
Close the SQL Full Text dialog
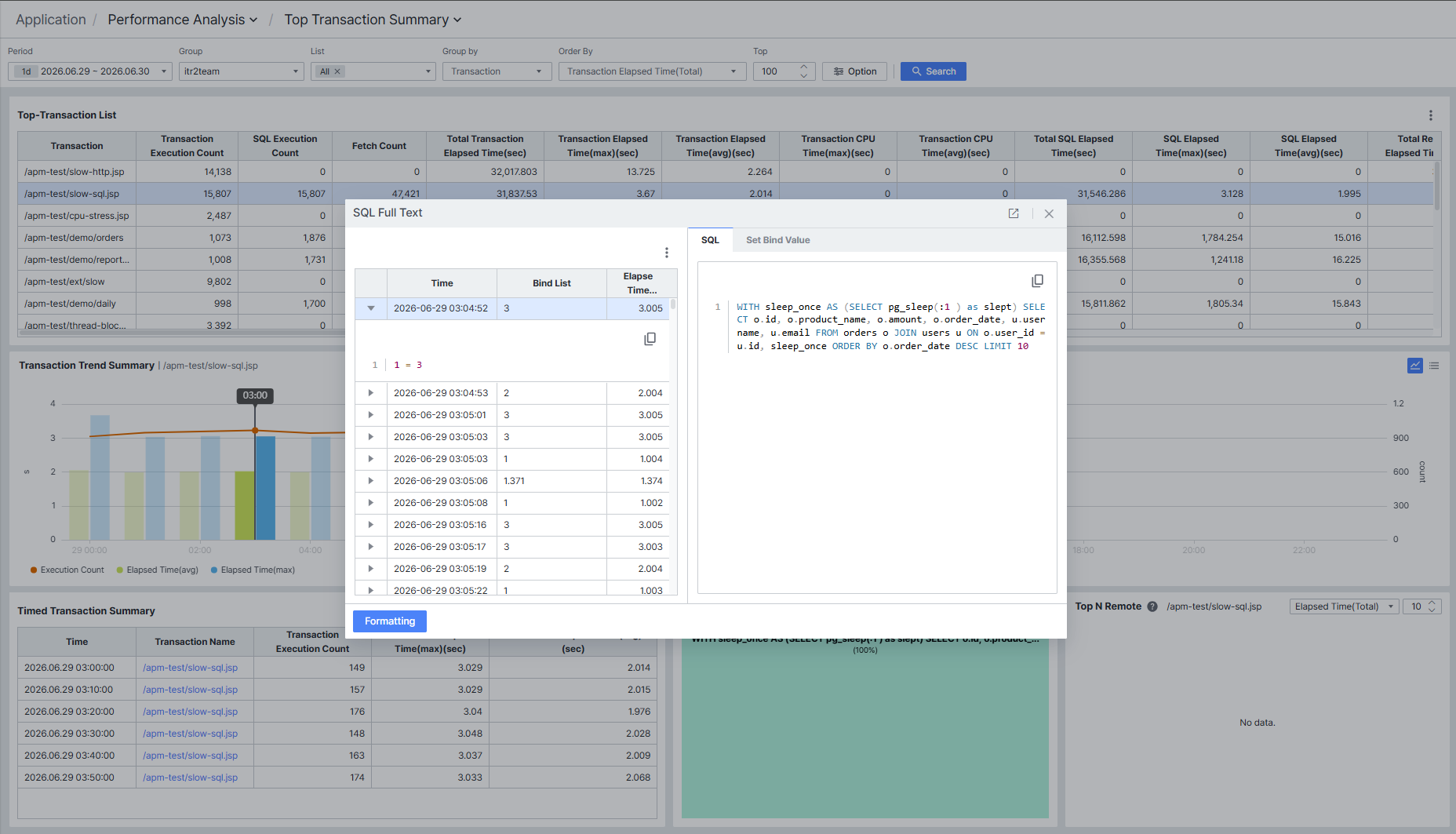pos(1049,213)
